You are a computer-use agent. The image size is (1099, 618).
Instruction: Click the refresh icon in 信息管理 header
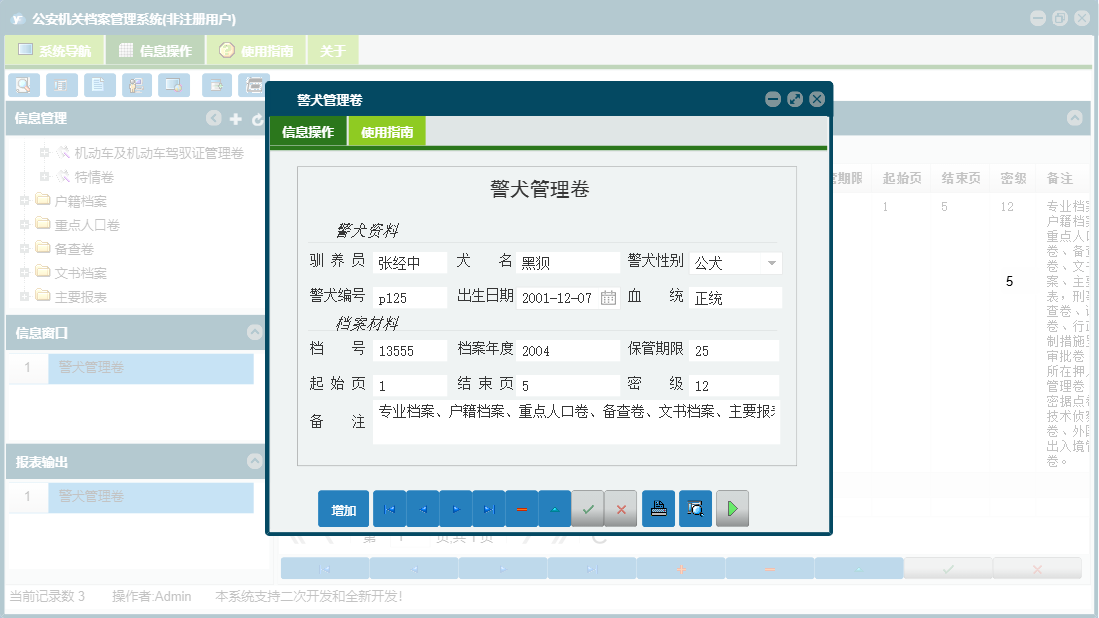pos(256,118)
